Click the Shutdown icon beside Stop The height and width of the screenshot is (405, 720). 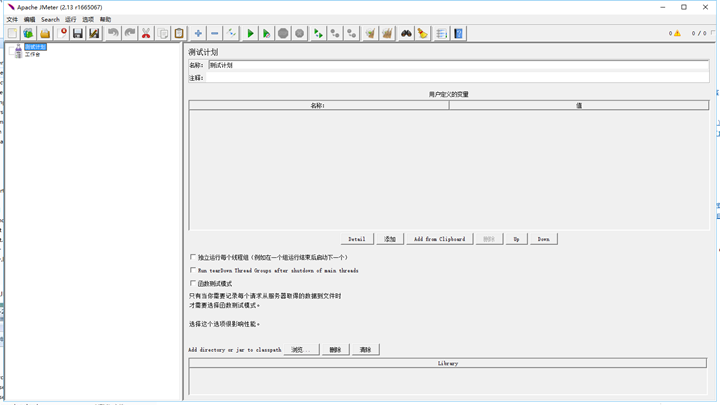coord(299,34)
